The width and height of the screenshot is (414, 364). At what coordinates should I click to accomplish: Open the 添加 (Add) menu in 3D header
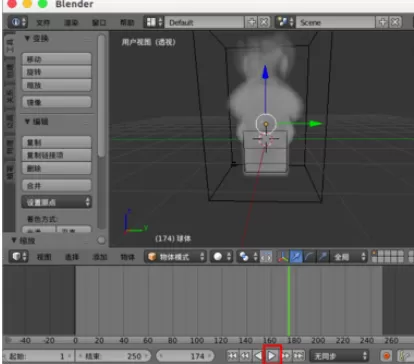pyautogui.click(x=100, y=257)
